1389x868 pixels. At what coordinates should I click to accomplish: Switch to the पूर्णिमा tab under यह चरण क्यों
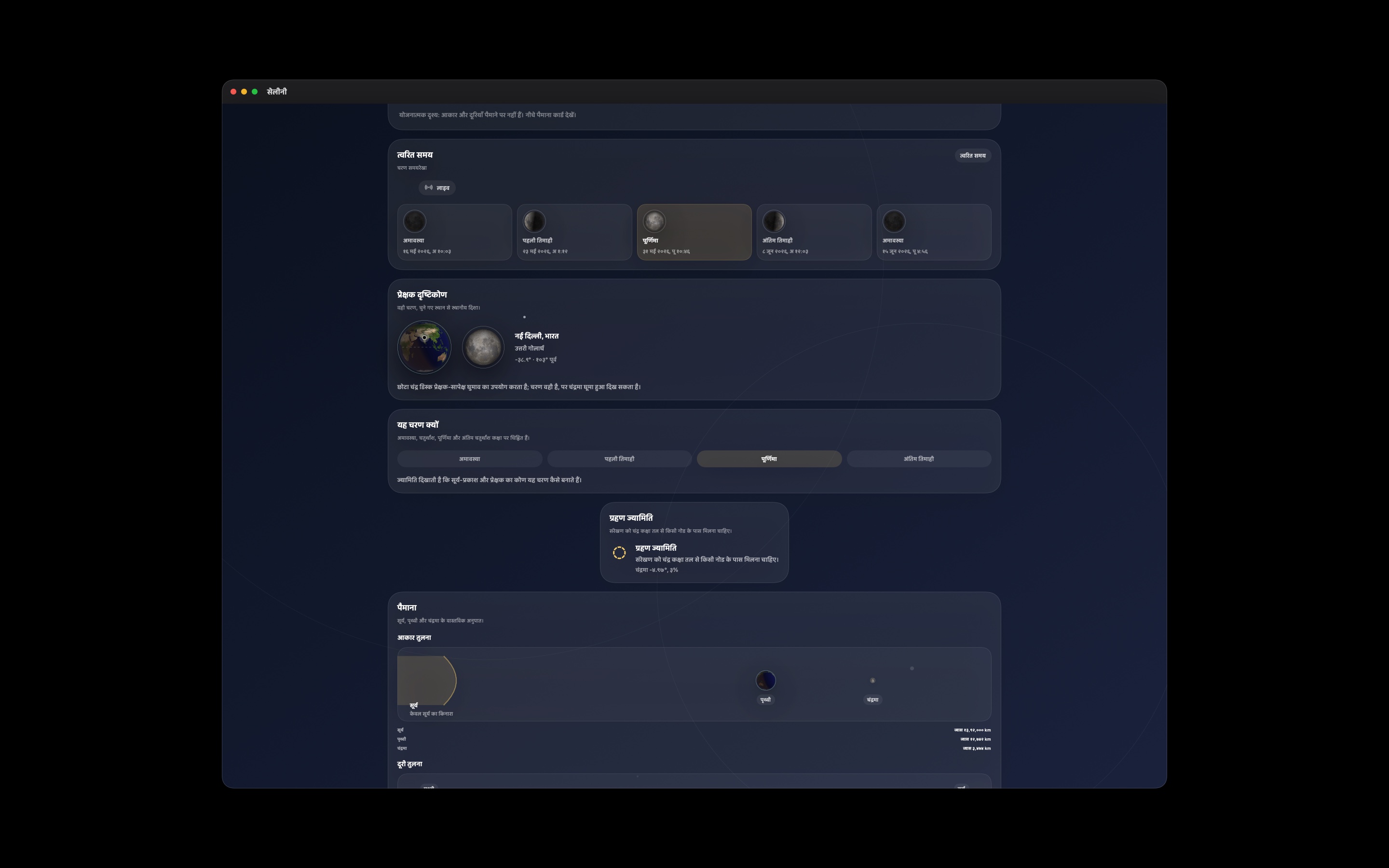tap(769, 459)
